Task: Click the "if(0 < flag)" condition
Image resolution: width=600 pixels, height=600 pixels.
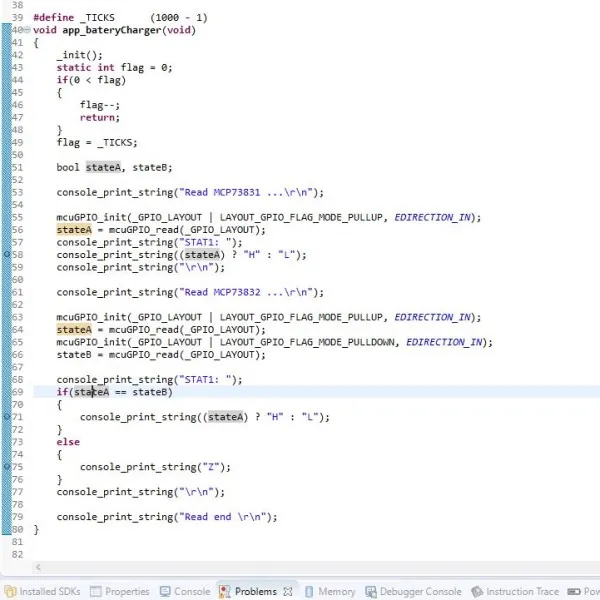Action: pyautogui.click(x=91, y=80)
